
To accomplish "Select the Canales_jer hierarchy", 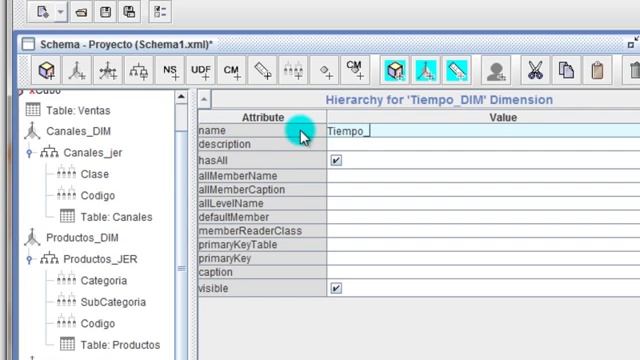I will point(93,153).
